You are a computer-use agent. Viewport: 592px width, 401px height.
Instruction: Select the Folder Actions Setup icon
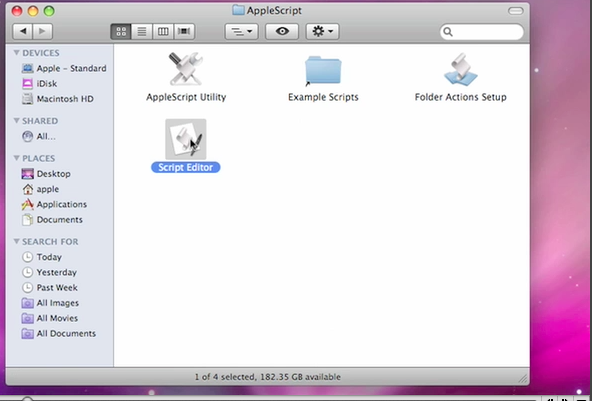460,69
